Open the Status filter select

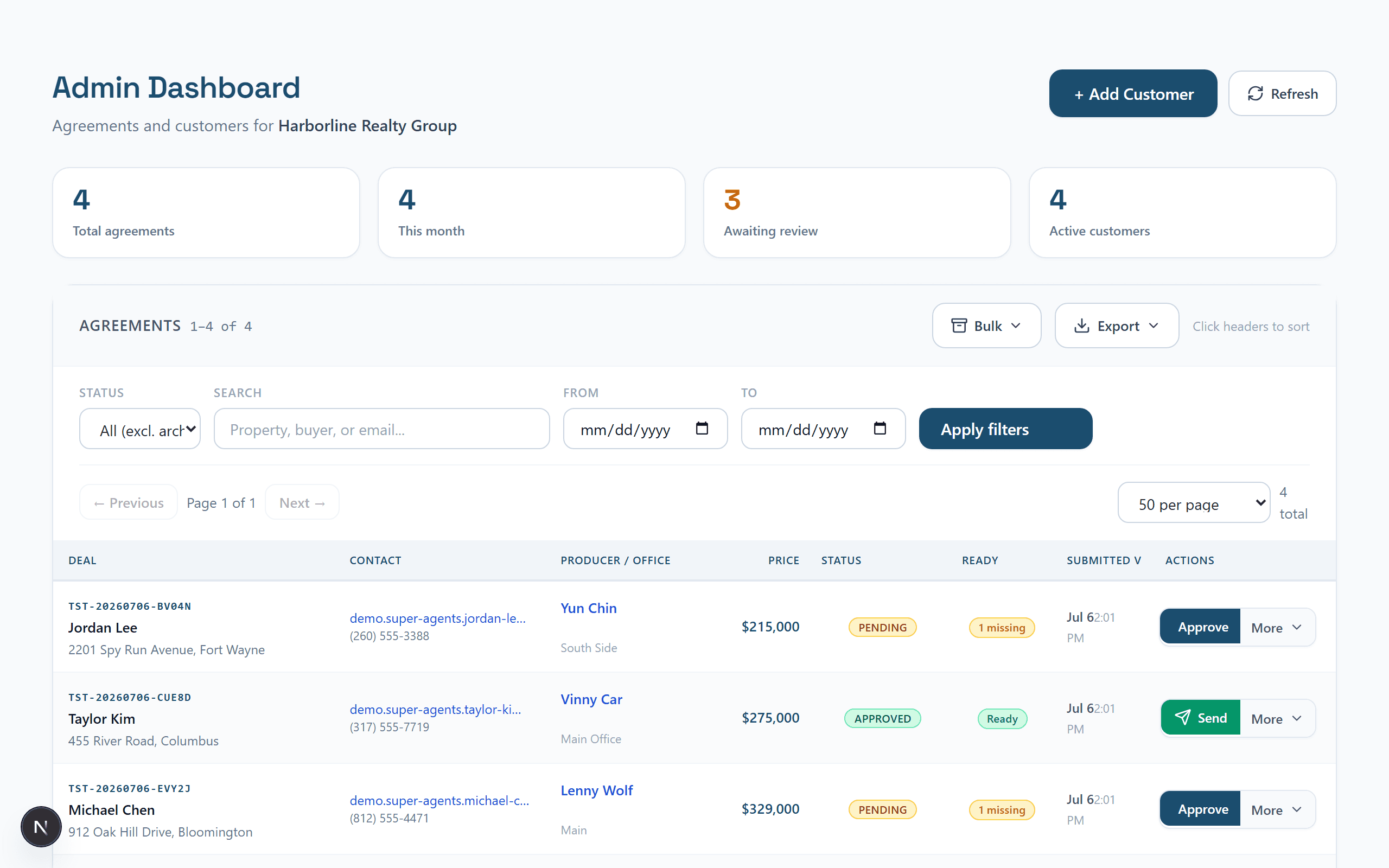[x=140, y=429]
